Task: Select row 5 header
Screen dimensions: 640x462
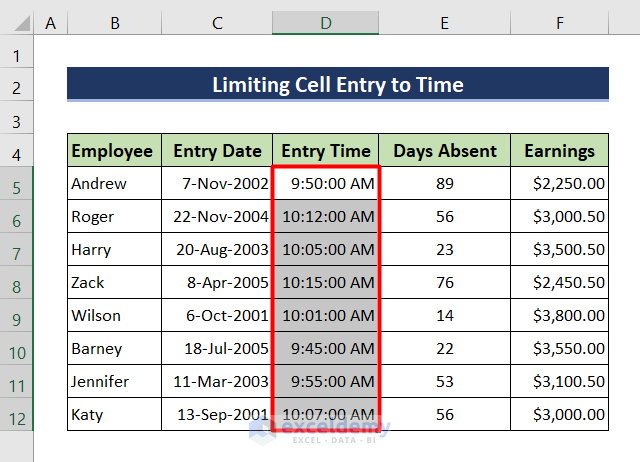Action: pos(17,184)
